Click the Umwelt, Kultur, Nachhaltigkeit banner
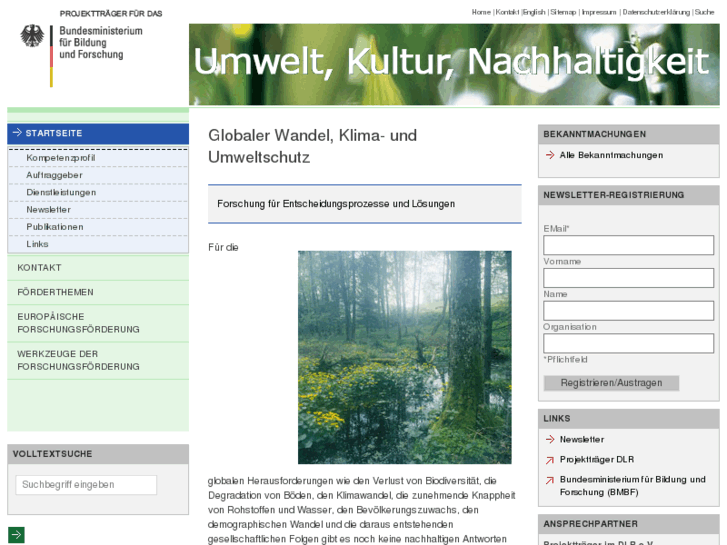The height and width of the screenshot is (545, 727). tap(454, 64)
